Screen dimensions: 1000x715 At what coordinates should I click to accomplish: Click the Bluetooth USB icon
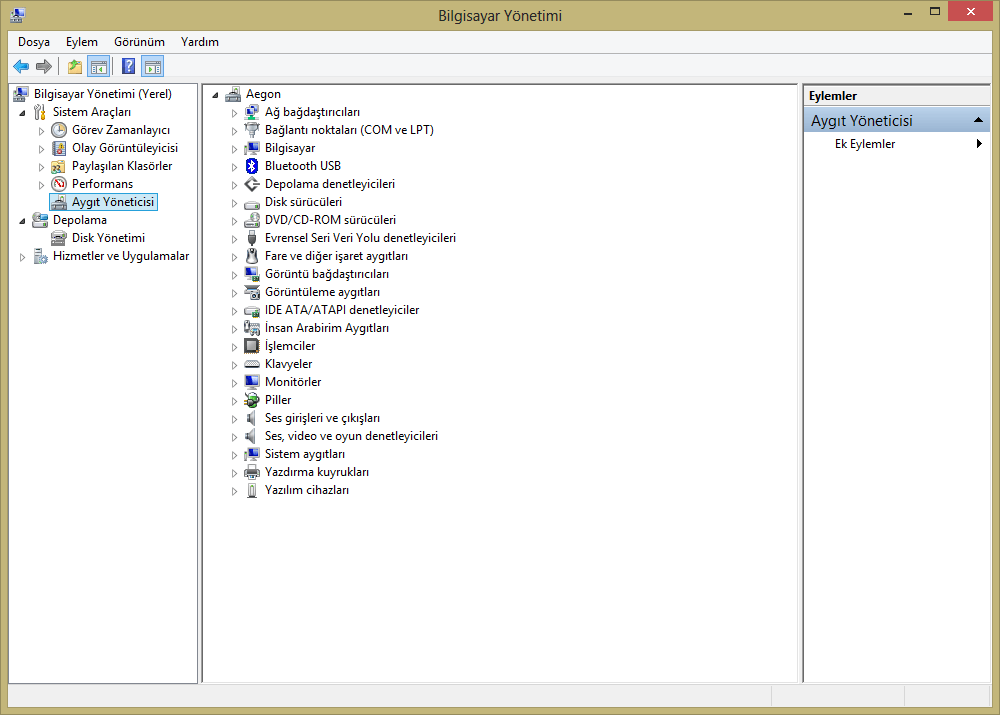point(252,166)
